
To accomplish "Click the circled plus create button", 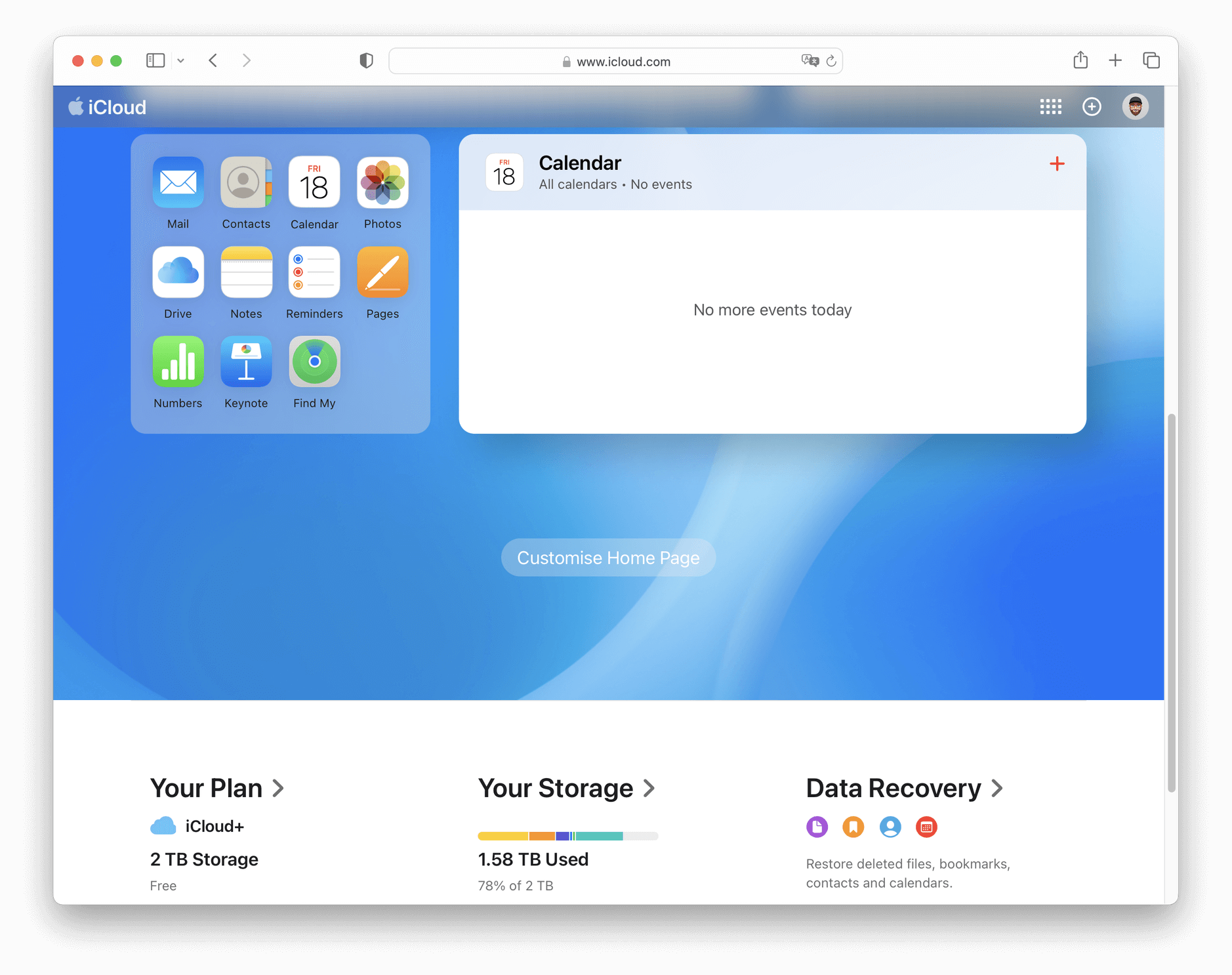I will [1092, 107].
